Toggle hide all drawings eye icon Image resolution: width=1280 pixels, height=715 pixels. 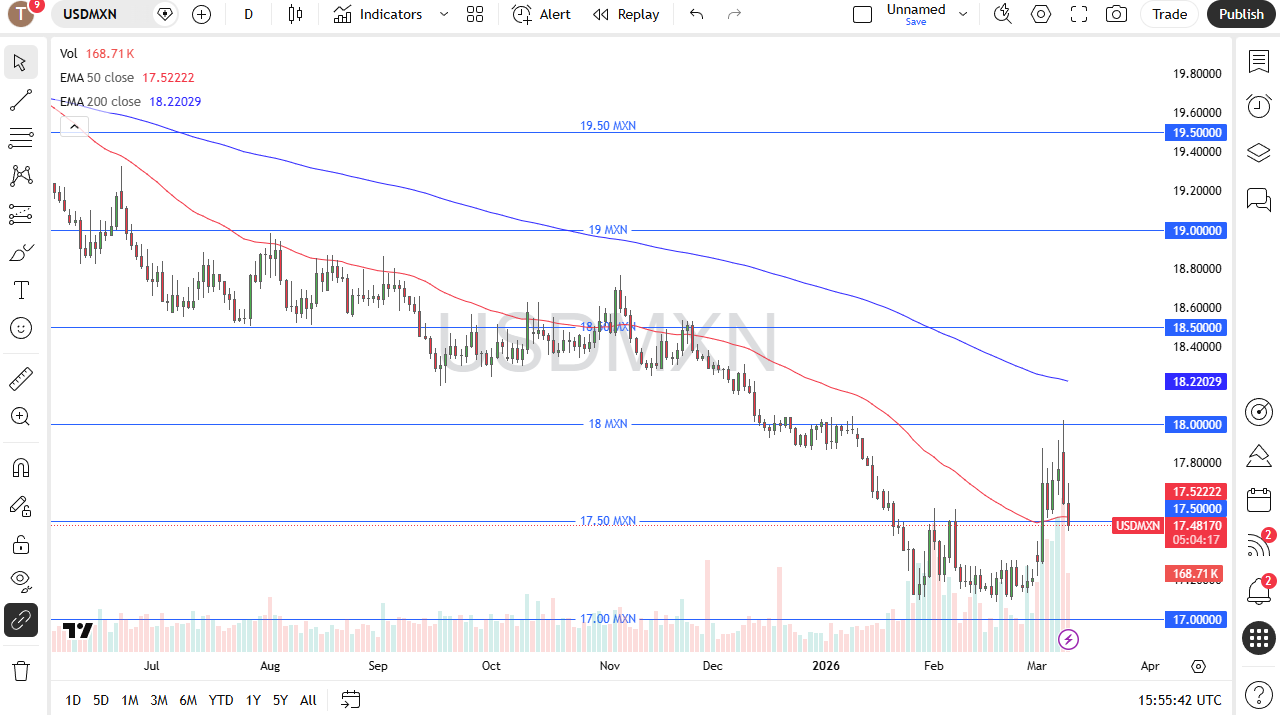click(20, 581)
